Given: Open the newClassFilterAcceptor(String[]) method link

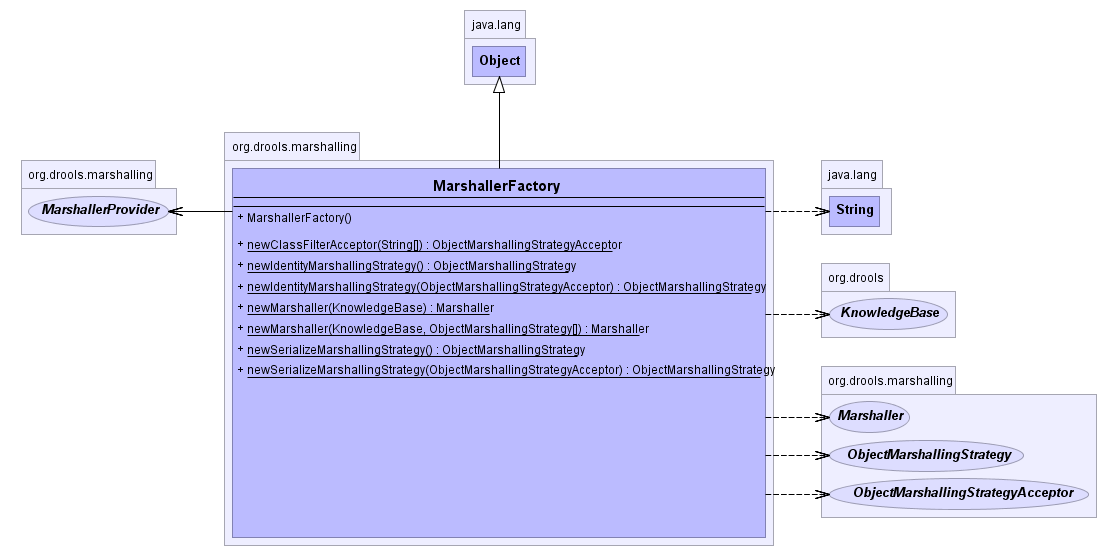Looking at the screenshot, I should (x=434, y=245).
